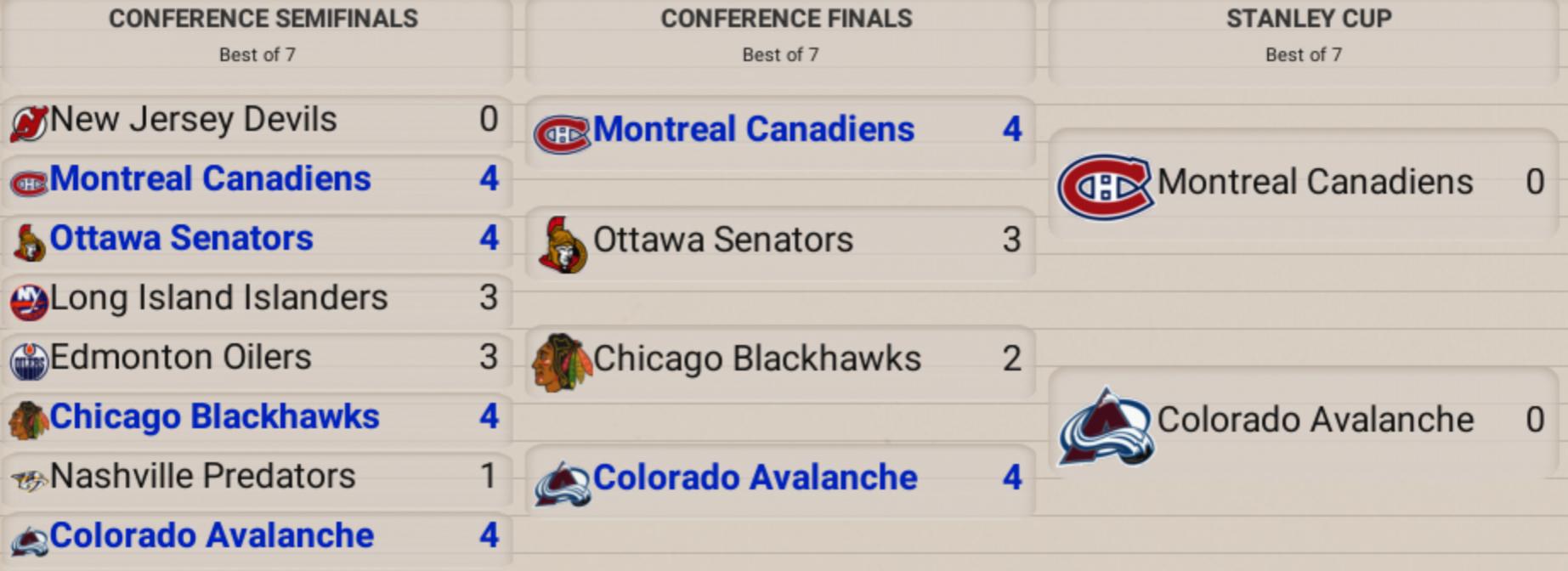Open Montreal Canadiens link in Conference Semifinals
The height and width of the screenshot is (571, 1568).
210,179
